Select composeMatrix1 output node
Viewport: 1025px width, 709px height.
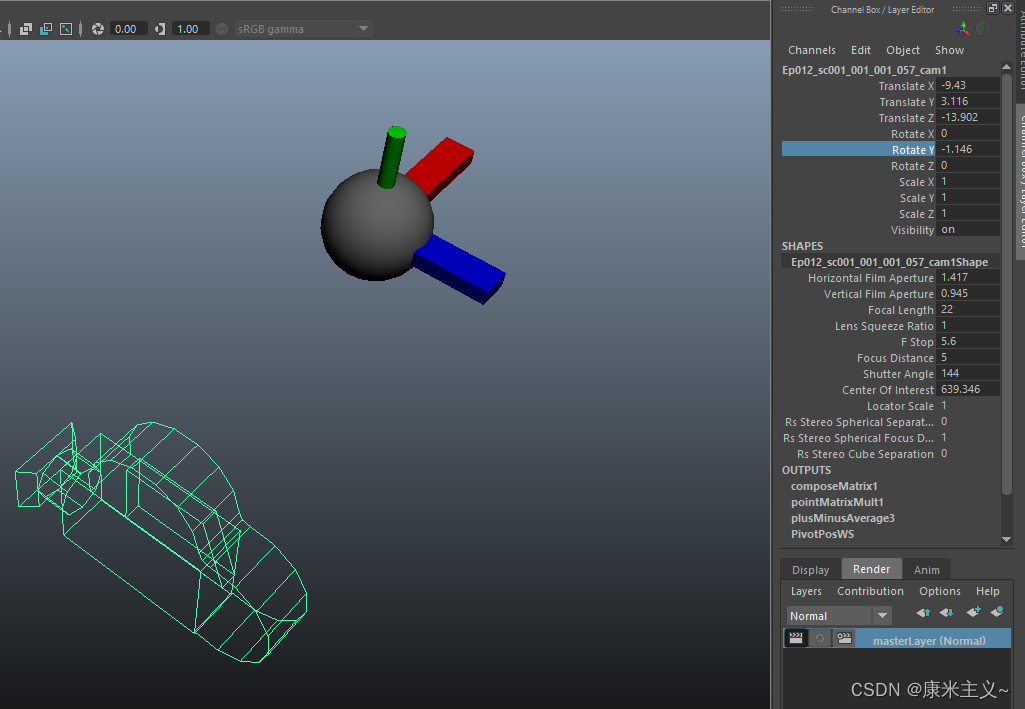pos(833,486)
